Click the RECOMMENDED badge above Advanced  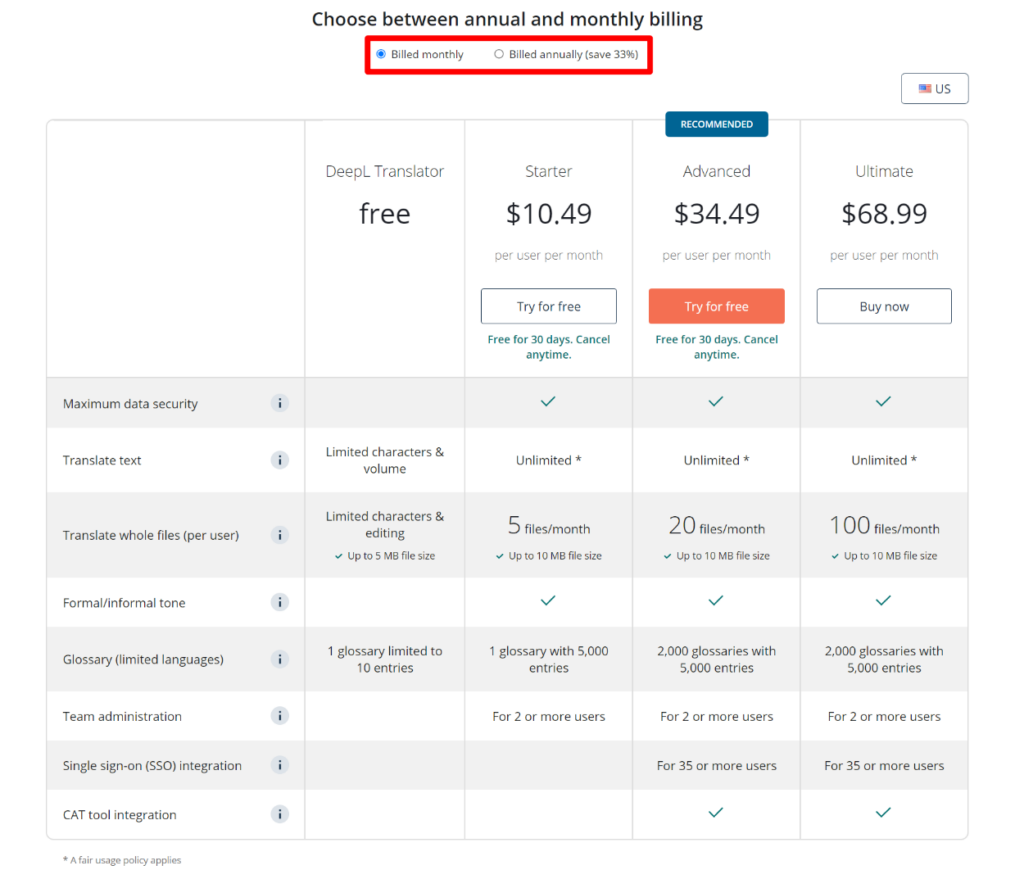click(716, 124)
